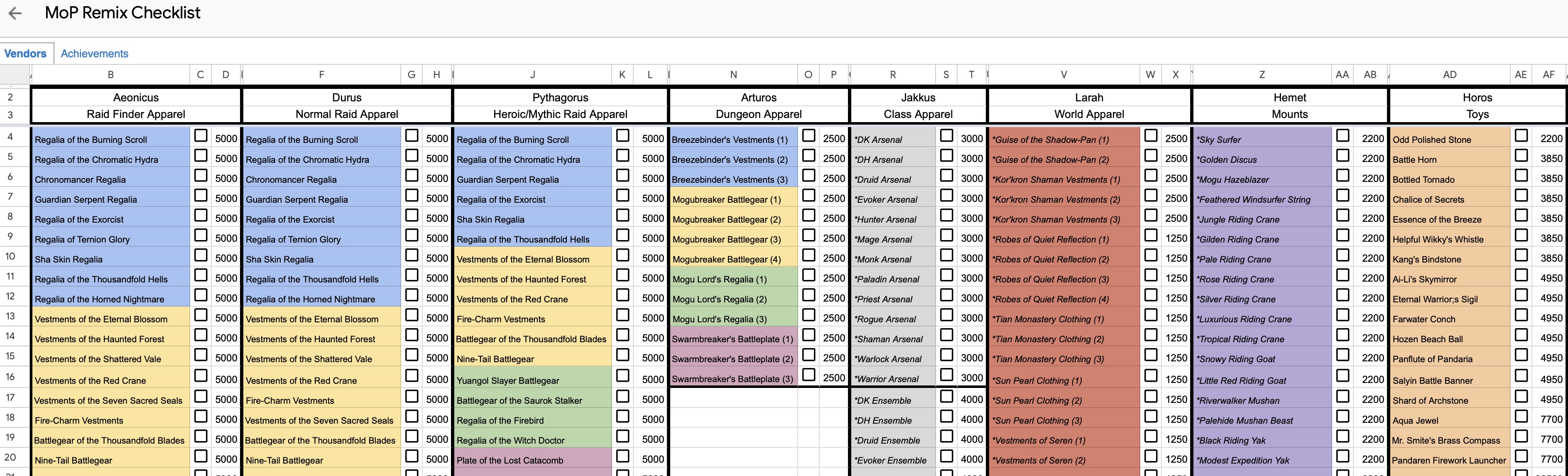Select the Aeonicus vendor cell
The height and width of the screenshot is (476, 1568).
(136, 97)
